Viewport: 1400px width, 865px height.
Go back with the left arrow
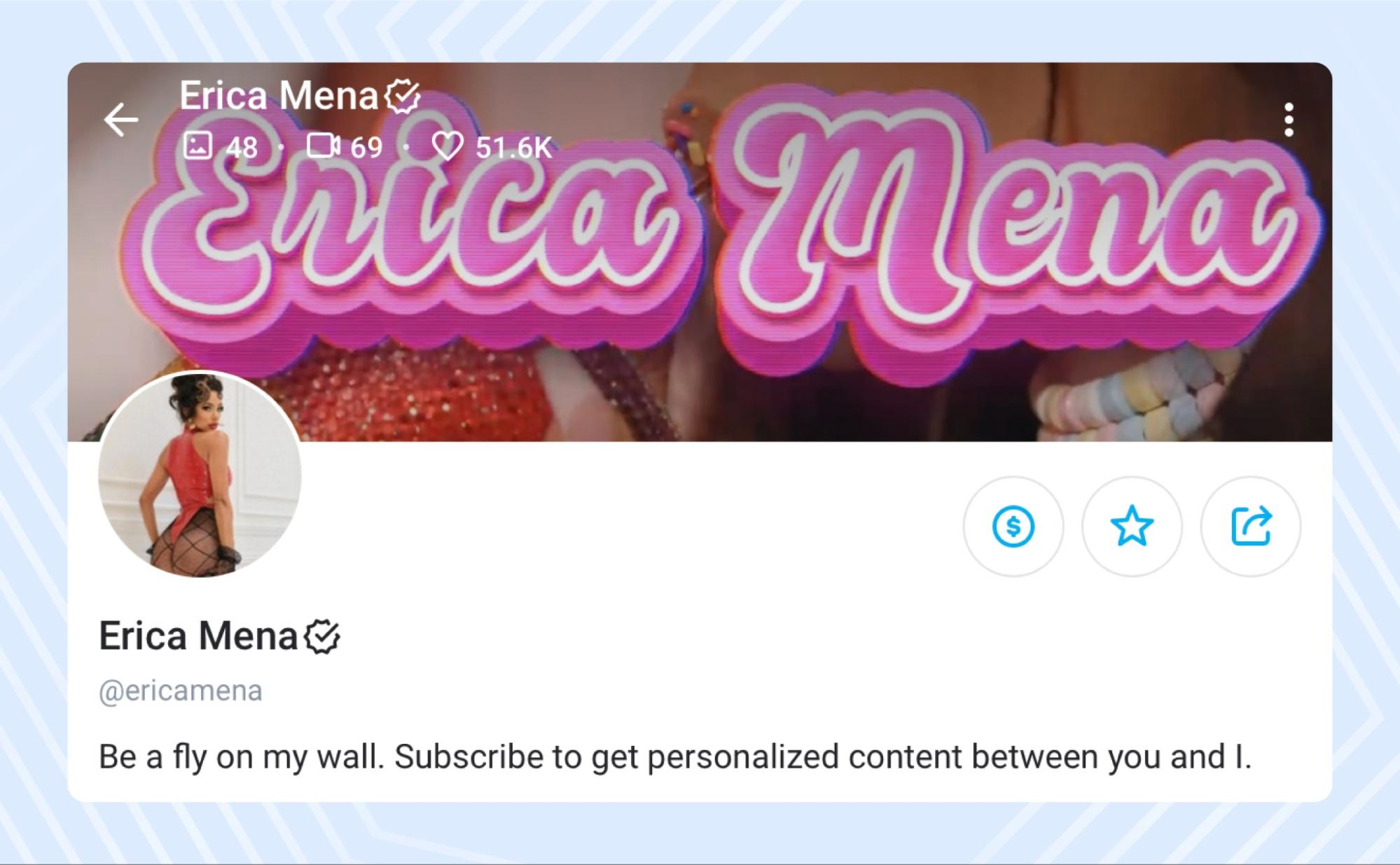121,120
